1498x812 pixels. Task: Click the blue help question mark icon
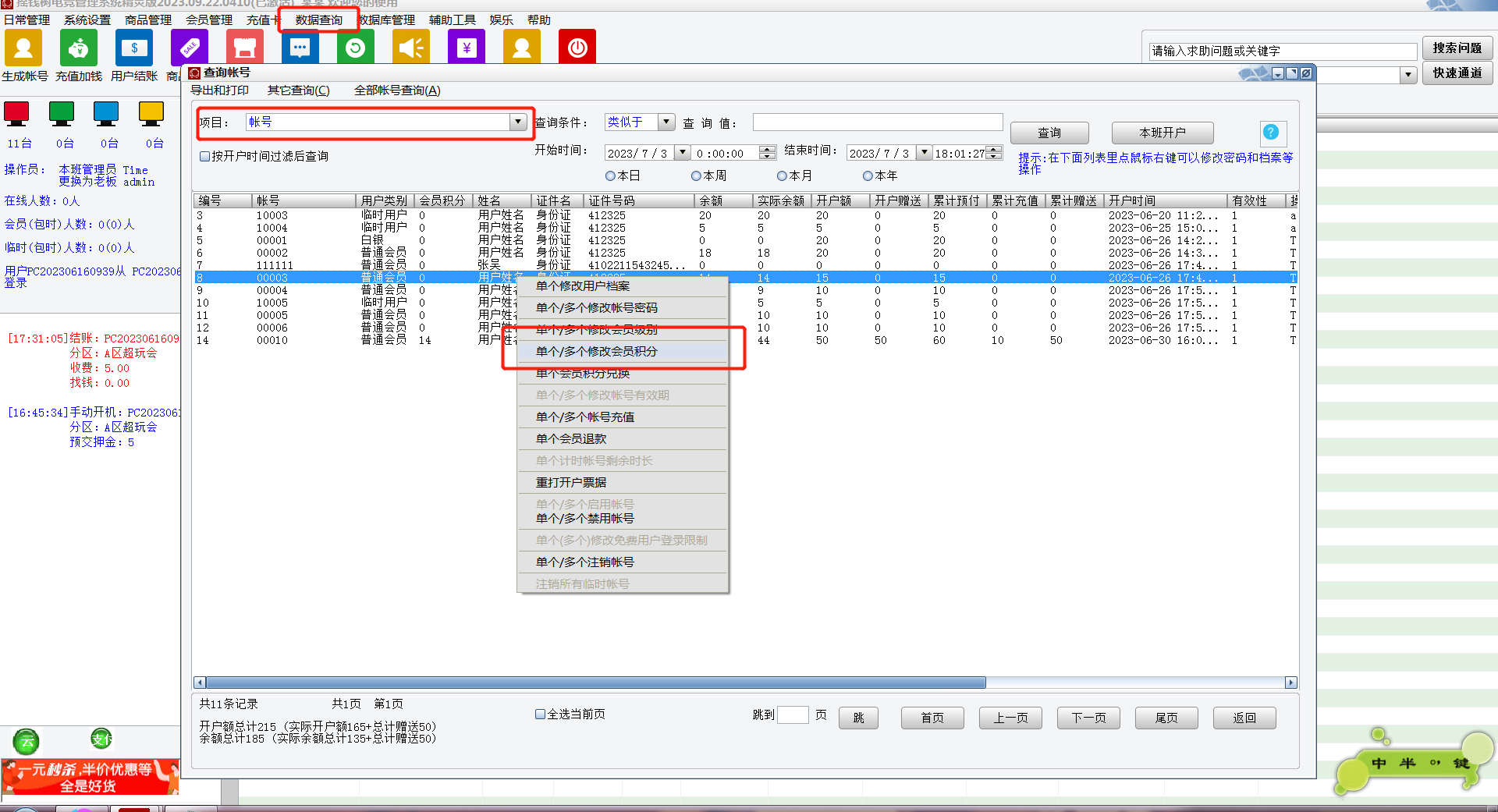[x=1271, y=133]
